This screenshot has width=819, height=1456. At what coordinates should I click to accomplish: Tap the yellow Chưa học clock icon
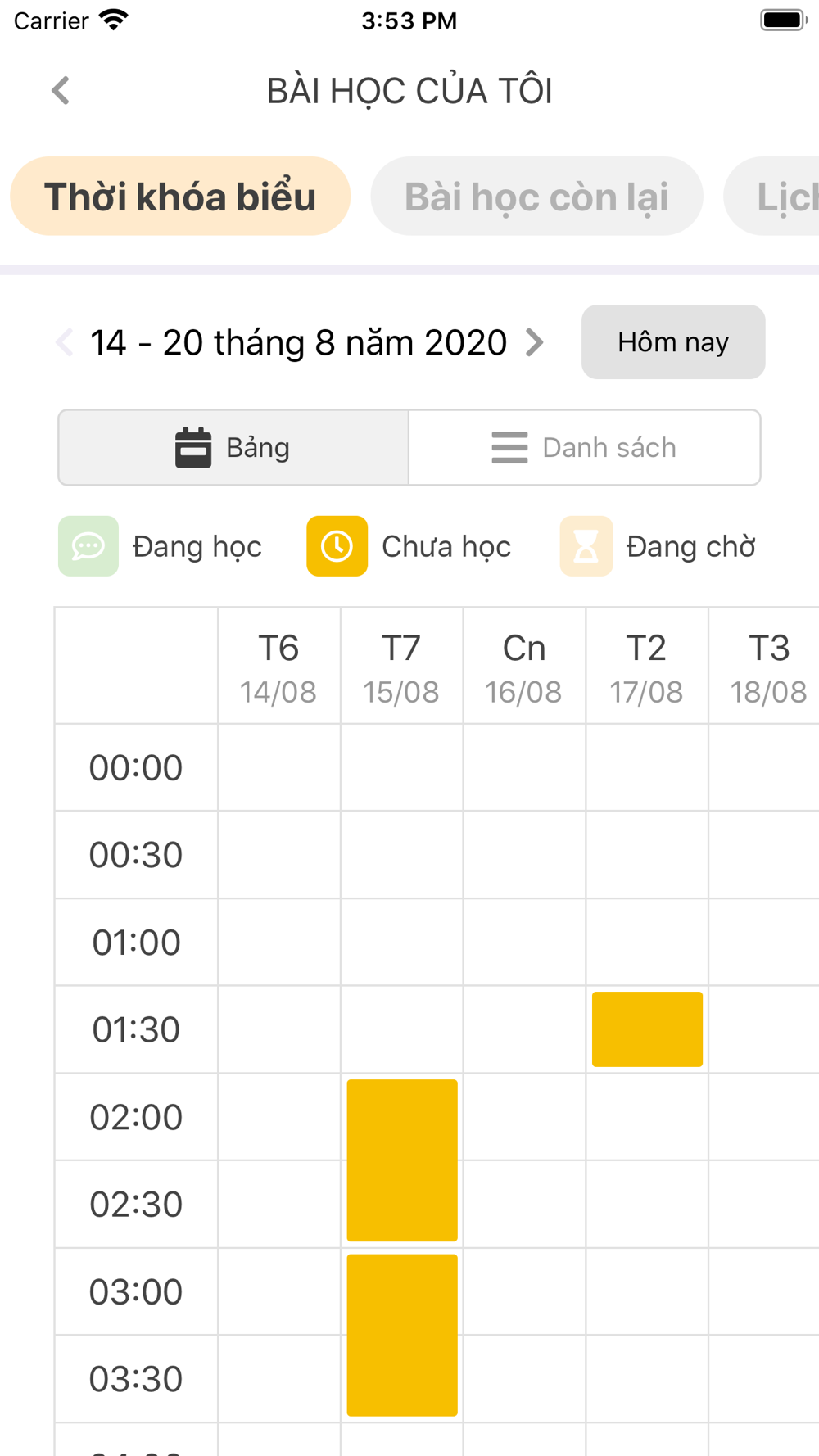(337, 546)
